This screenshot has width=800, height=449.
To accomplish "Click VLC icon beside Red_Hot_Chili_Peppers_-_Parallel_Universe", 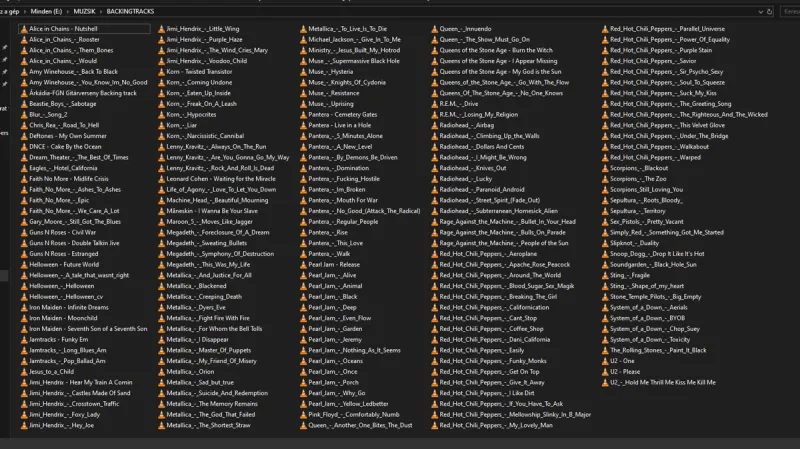I will pos(605,29).
